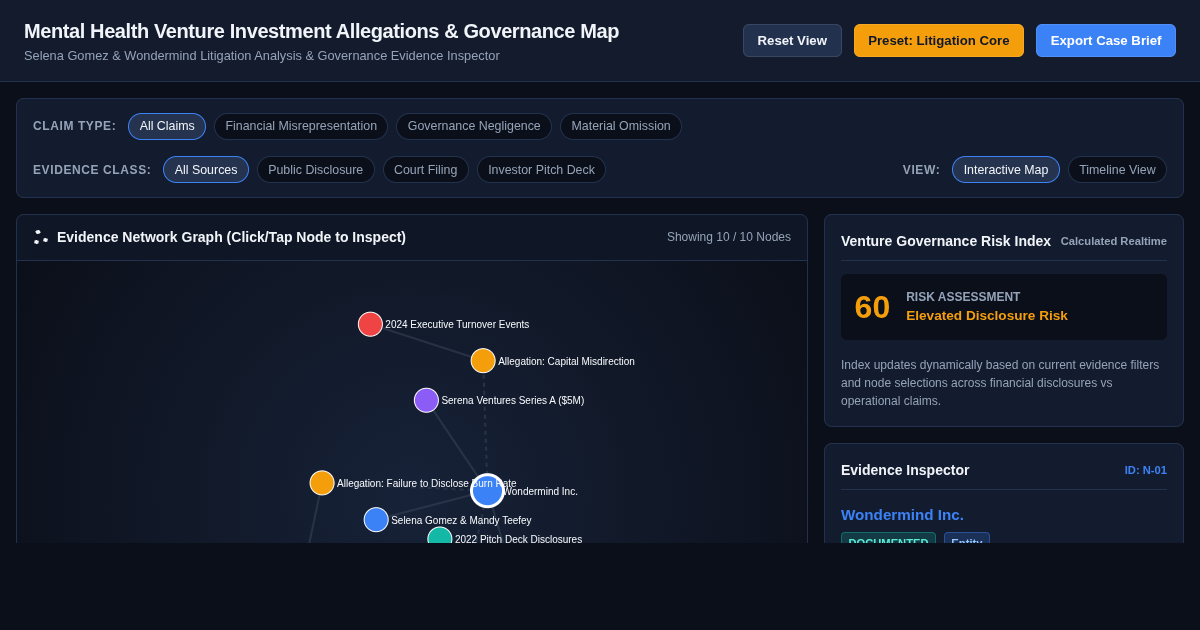The width and height of the screenshot is (1200, 630).
Task: Filter evidence by Court Filing
Action: pyautogui.click(x=426, y=170)
